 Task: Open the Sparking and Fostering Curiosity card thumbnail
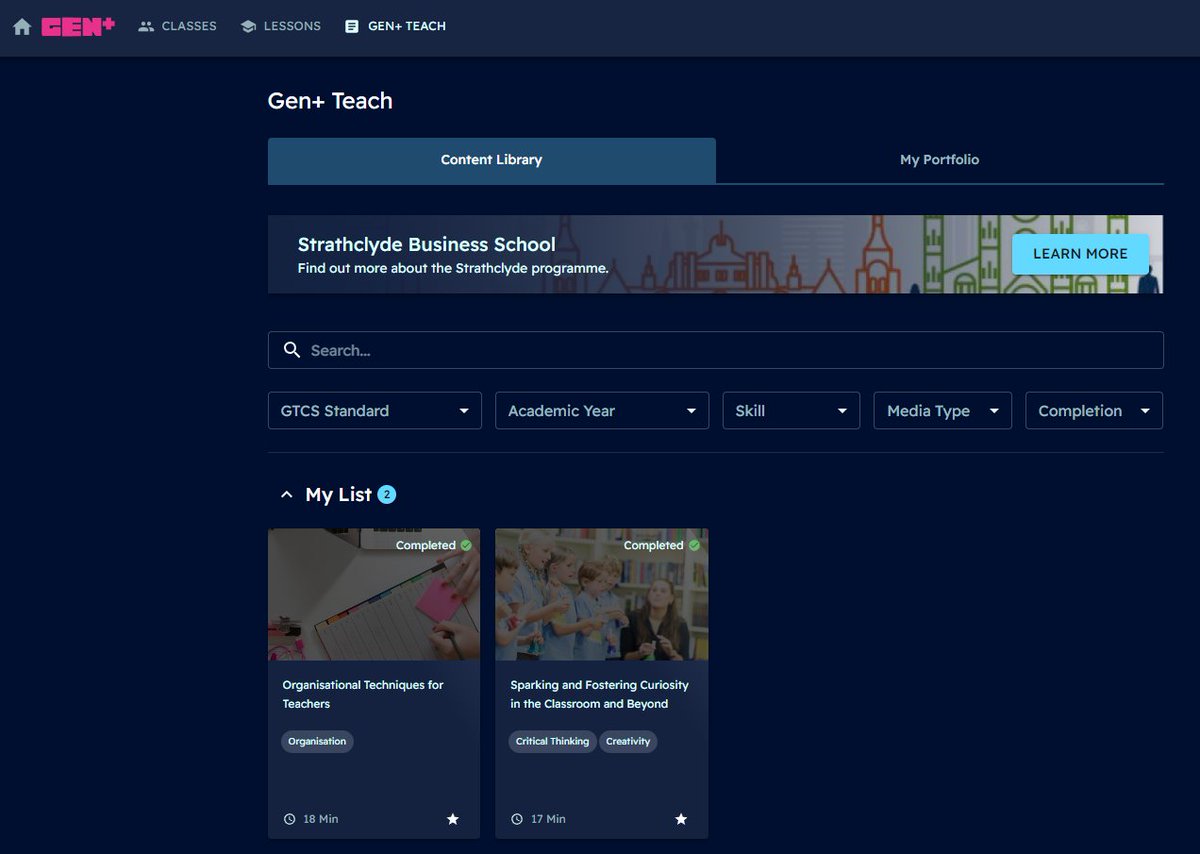coord(602,595)
